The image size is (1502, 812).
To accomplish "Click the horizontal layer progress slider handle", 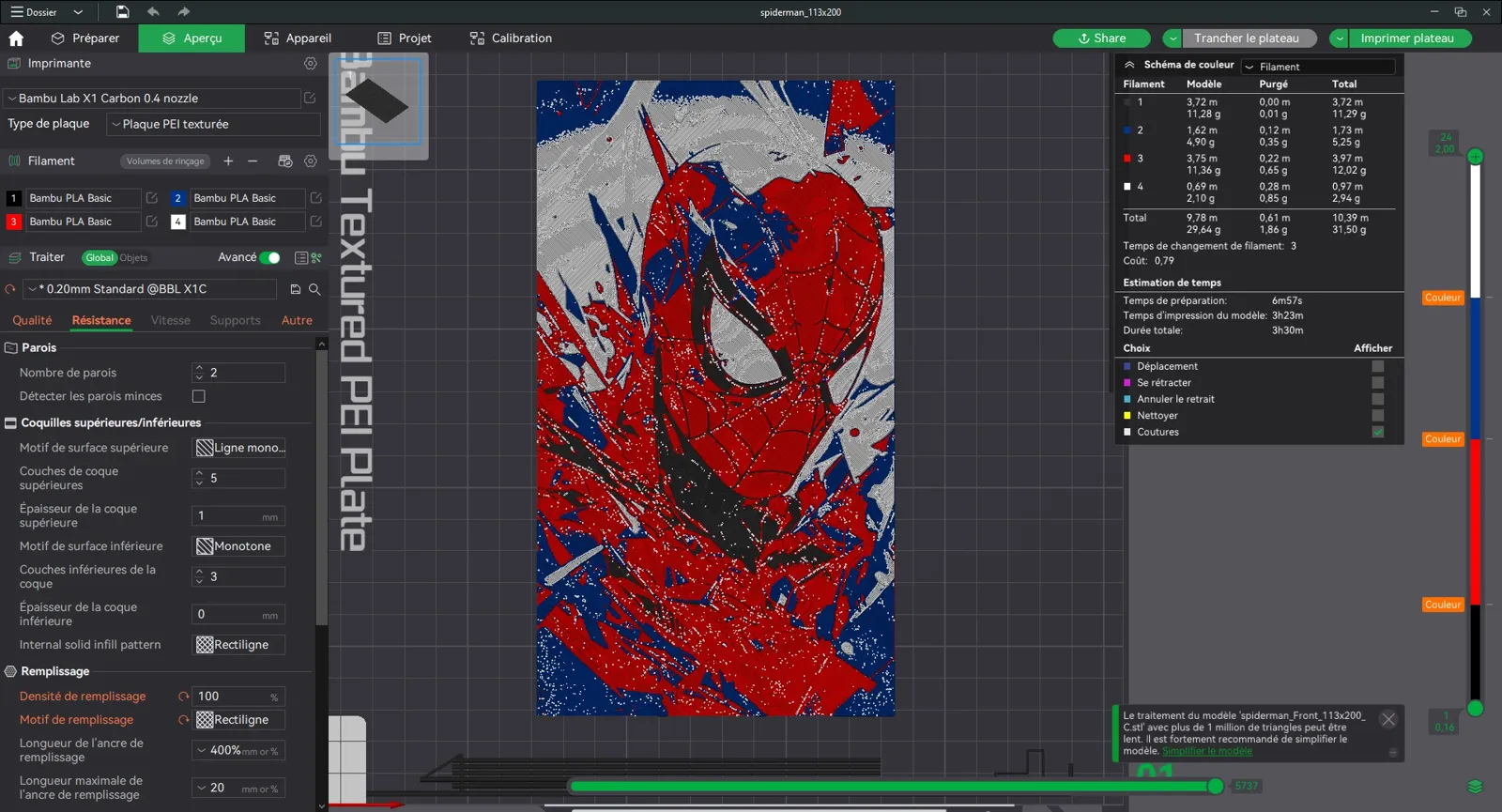I will pyautogui.click(x=1216, y=787).
